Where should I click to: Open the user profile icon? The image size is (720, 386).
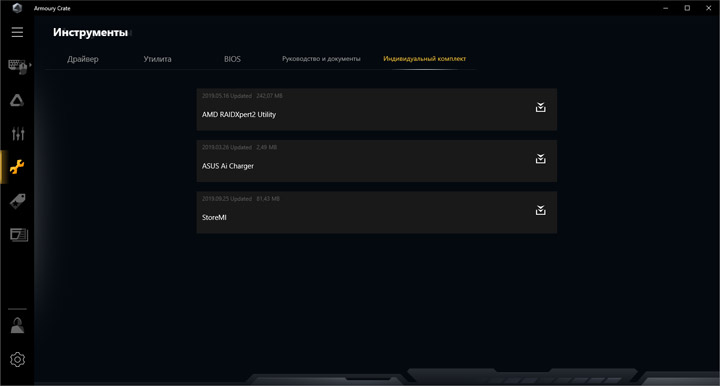point(17,325)
